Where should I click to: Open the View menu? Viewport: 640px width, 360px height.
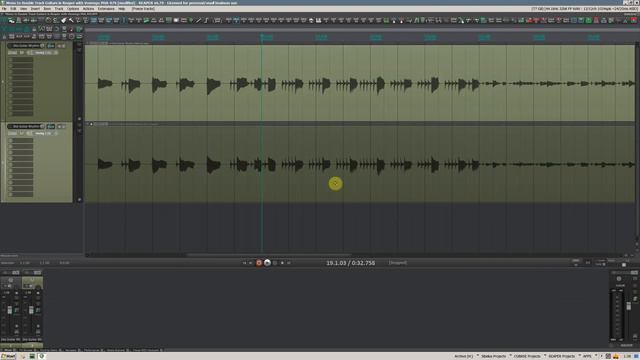[24, 9]
